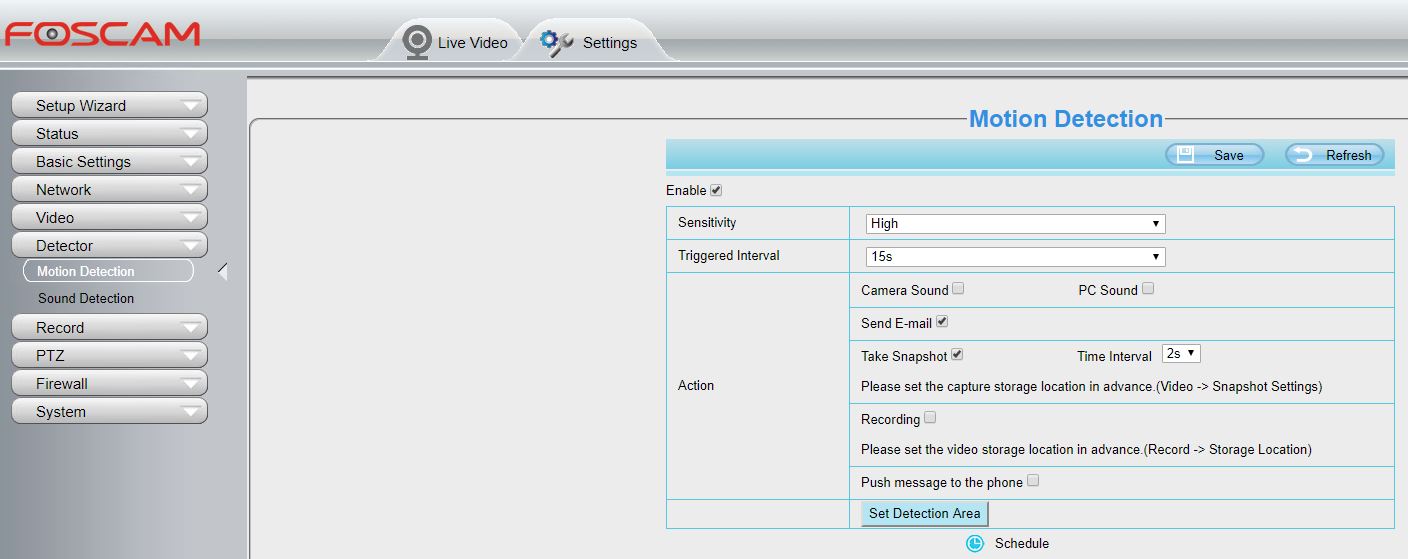Click the floppy disk Save icon
1408x559 pixels.
[x=1186, y=155]
